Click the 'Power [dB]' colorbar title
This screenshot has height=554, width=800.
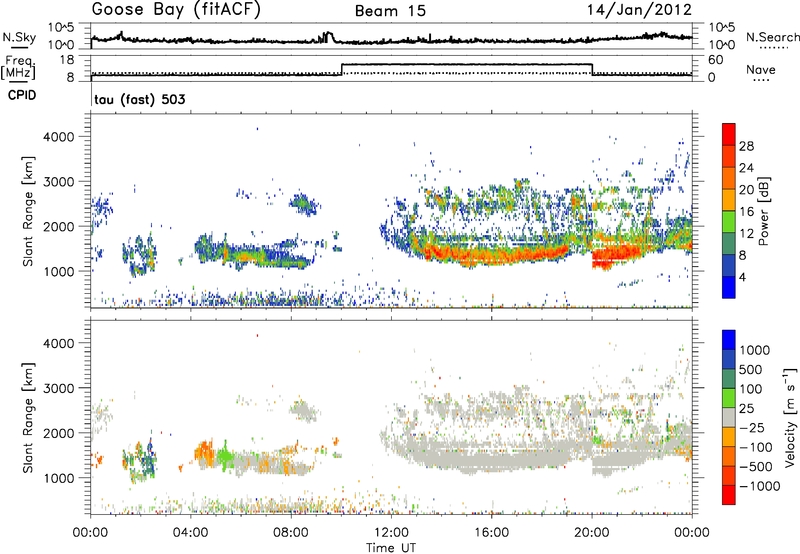coord(763,211)
